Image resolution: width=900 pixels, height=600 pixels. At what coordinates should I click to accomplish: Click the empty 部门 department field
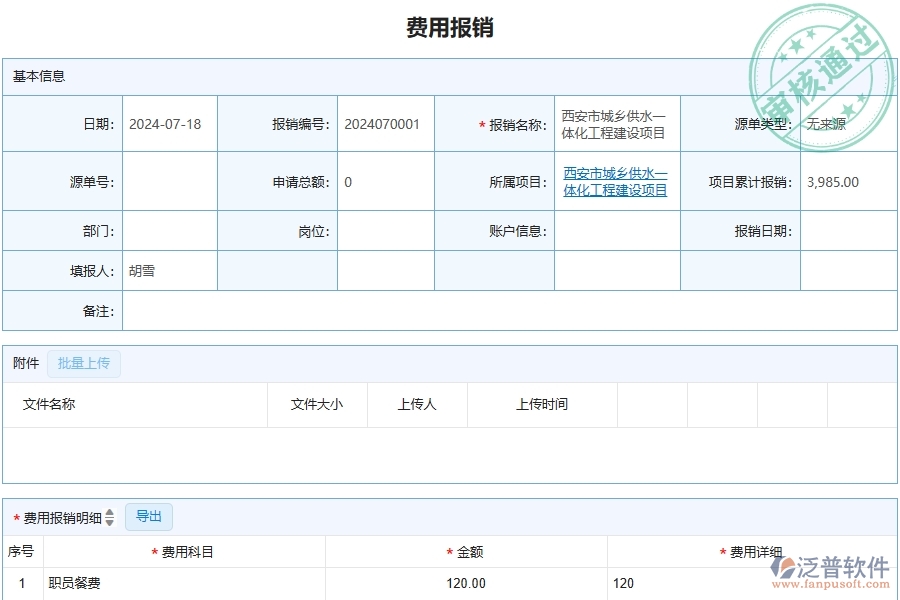click(168, 230)
